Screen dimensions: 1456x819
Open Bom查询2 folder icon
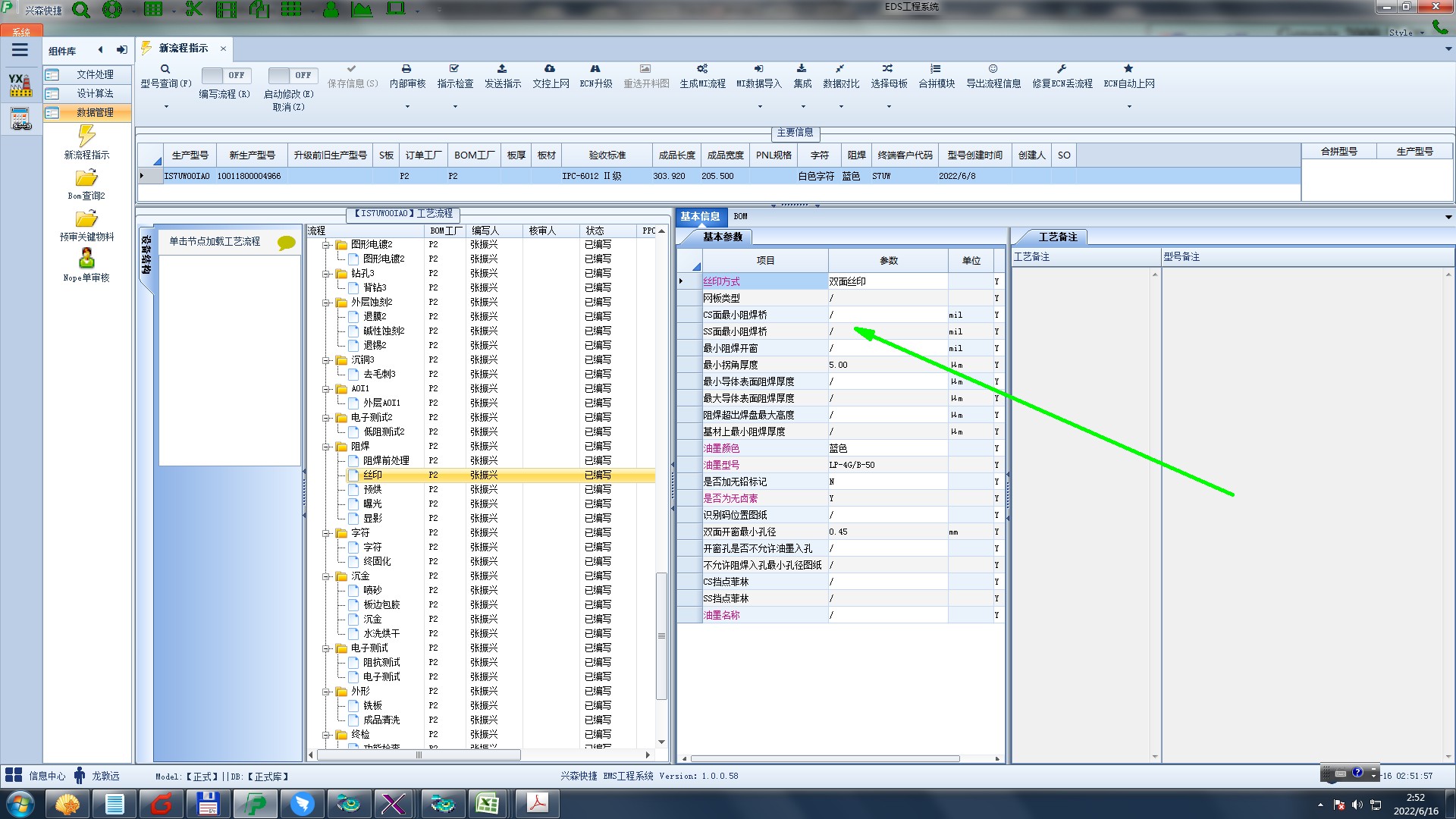click(x=86, y=178)
